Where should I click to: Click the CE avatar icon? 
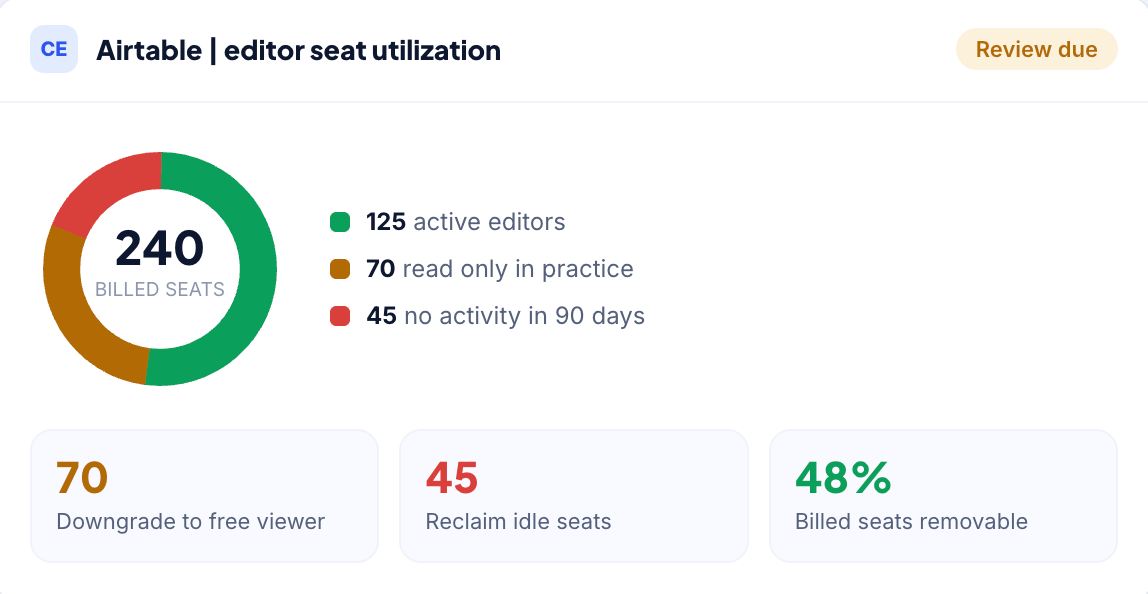click(x=54, y=49)
